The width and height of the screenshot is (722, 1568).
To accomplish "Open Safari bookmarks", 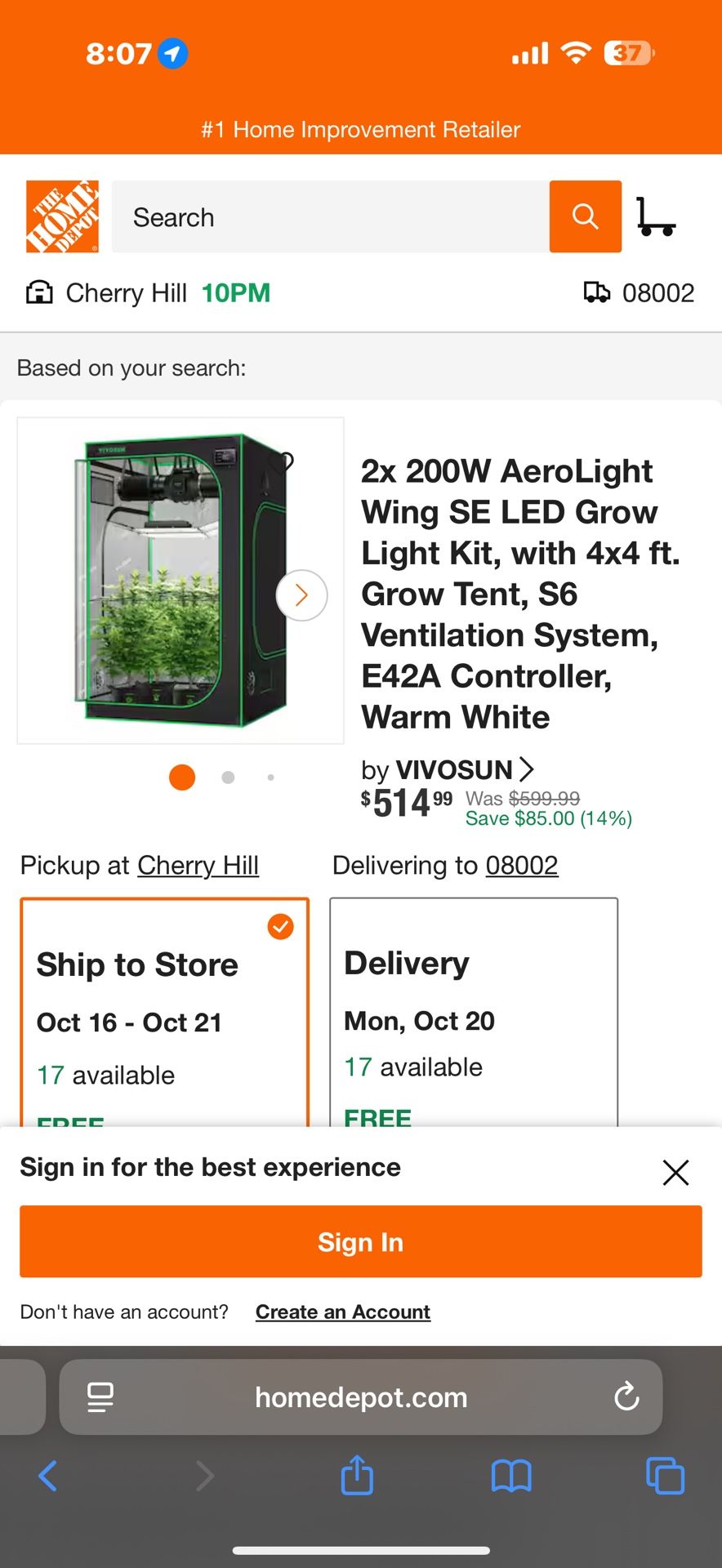I will click(511, 1476).
